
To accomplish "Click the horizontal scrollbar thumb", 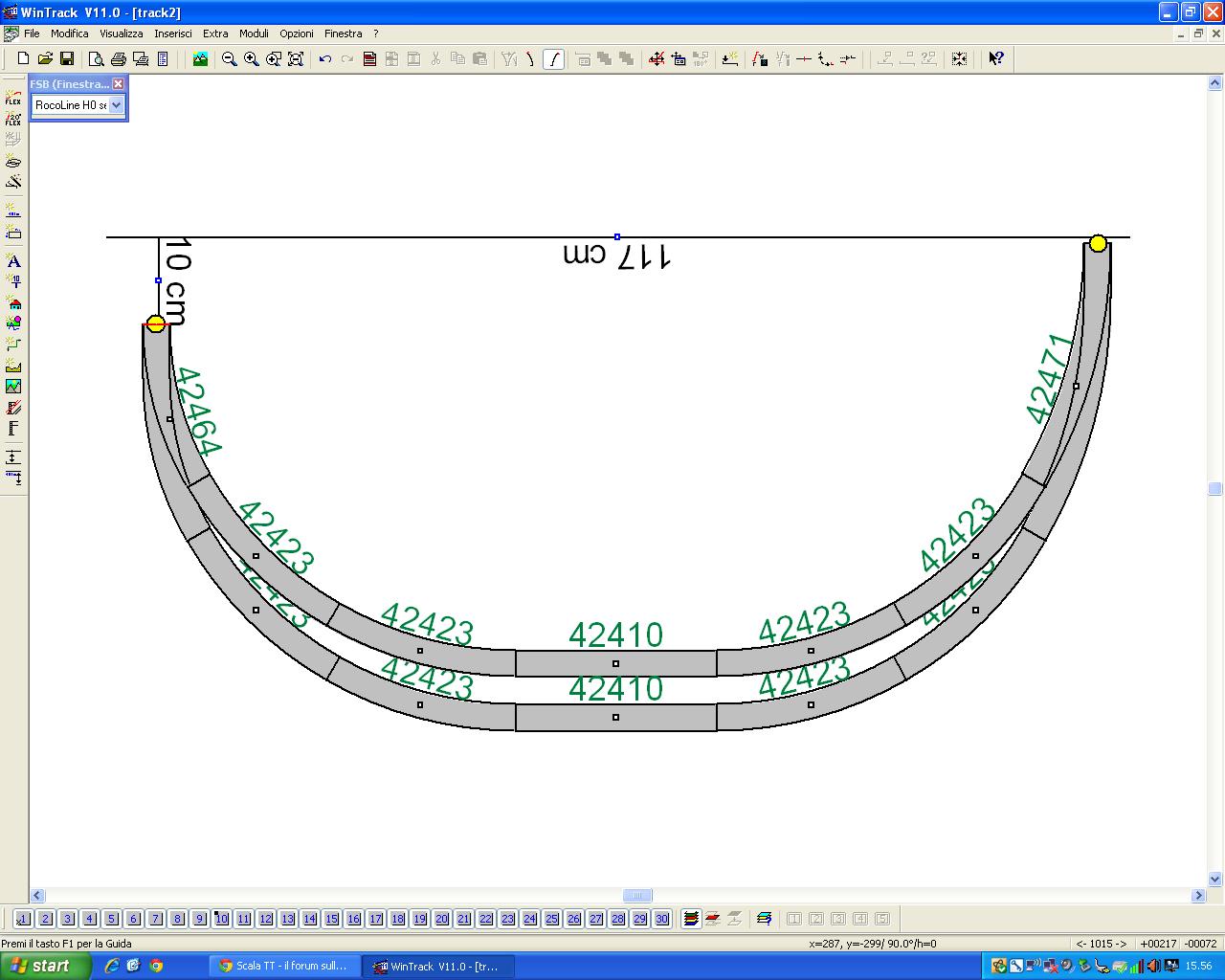I will coord(637,896).
